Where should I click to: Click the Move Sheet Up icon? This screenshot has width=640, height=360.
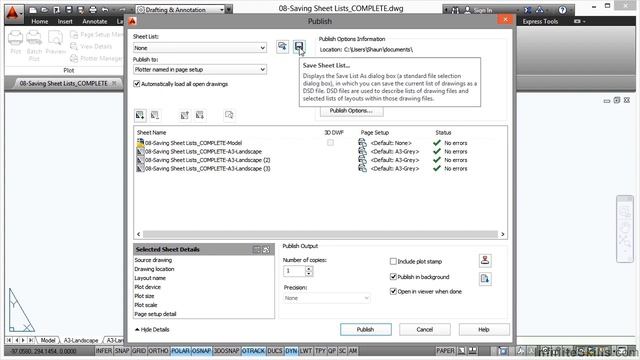coord(184,115)
